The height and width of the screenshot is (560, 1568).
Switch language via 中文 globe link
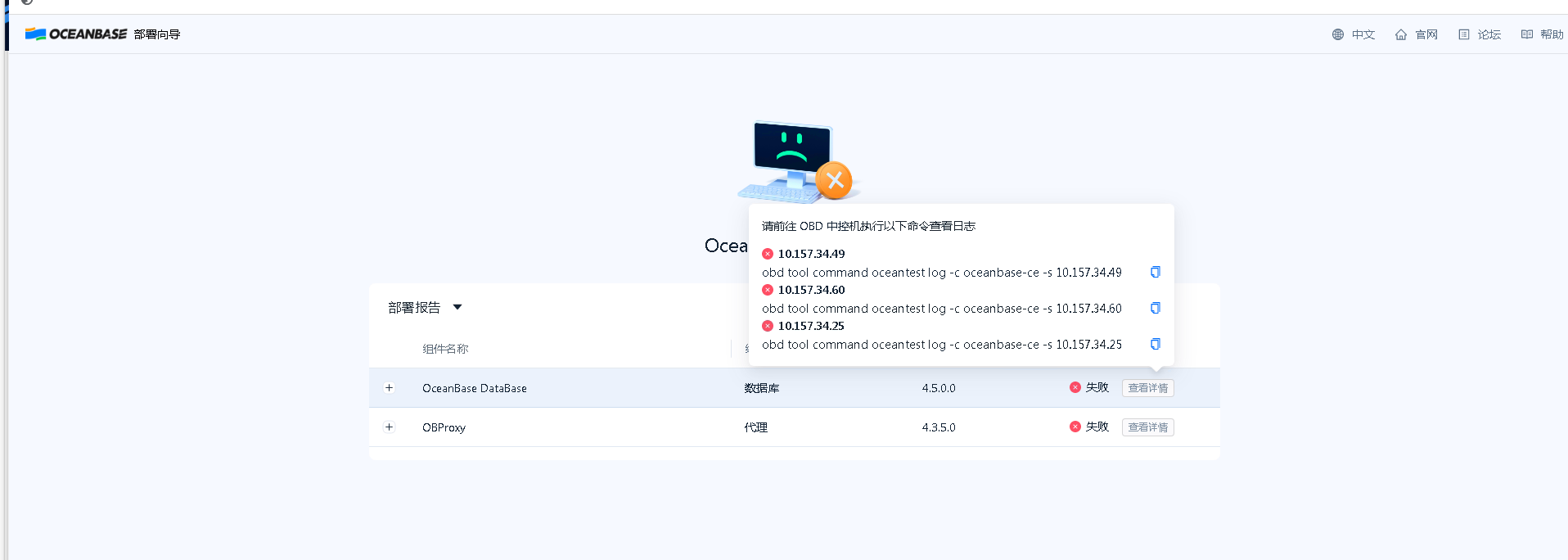click(1354, 34)
